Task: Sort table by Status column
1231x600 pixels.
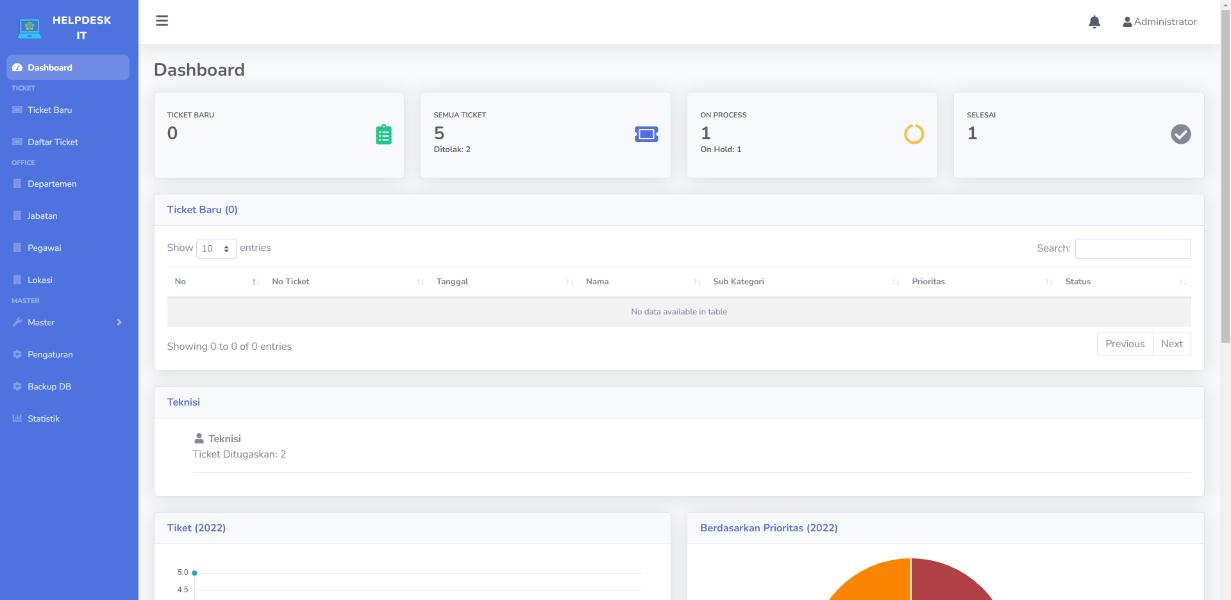Action: [x=1124, y=282]
